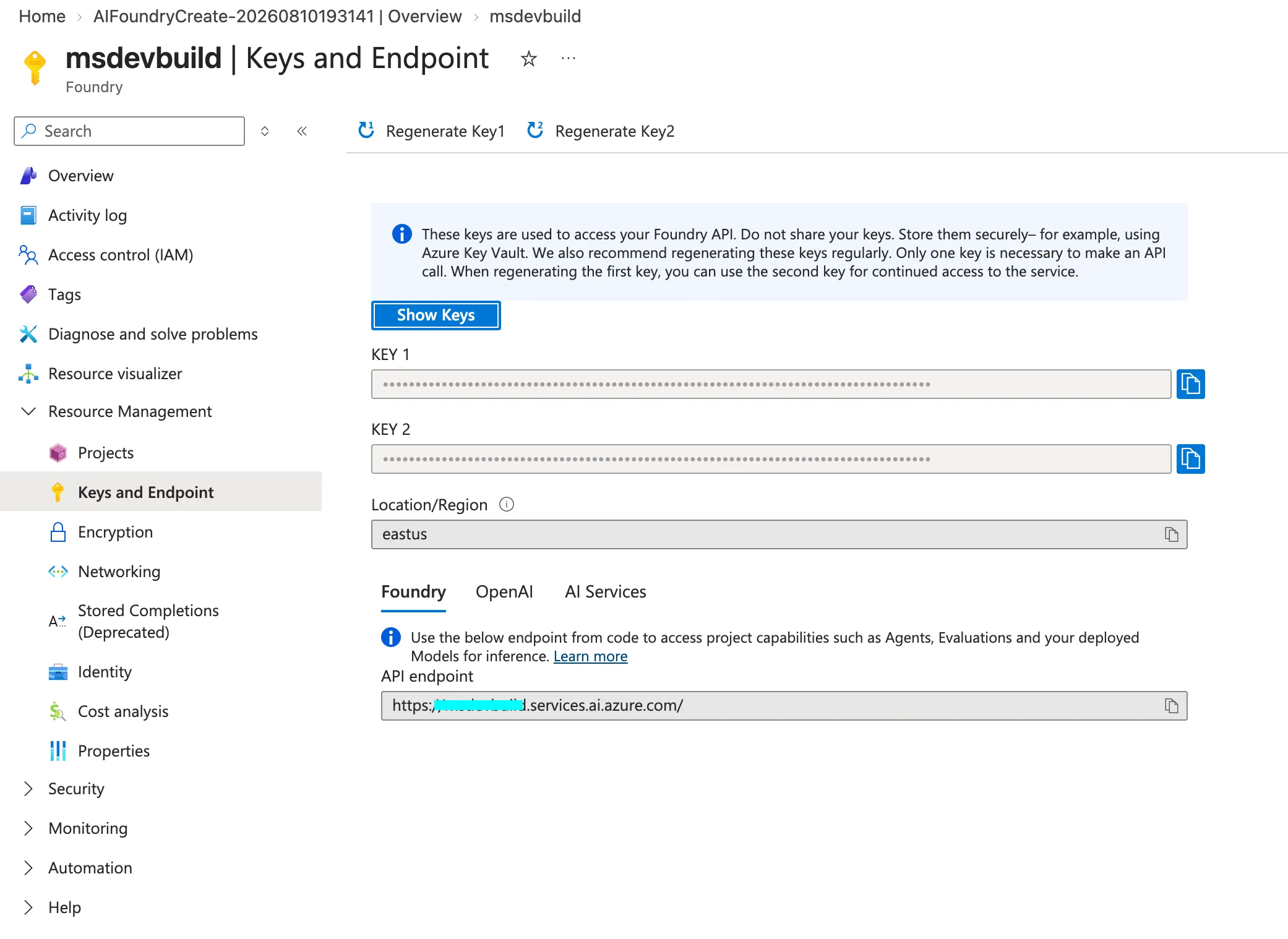Screen dimensions: 1288x939
Task: Click the Projects cube icon
Action: click(x=58, y=453)
